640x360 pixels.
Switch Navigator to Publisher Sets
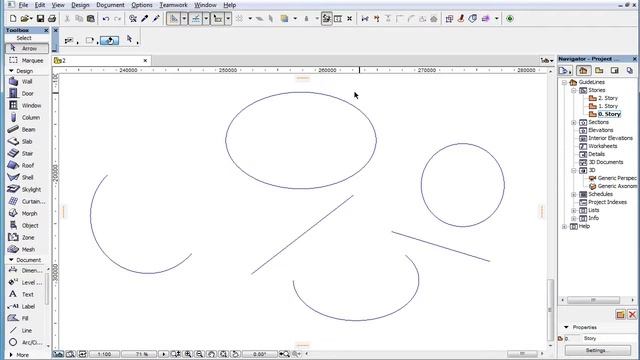pos(630,71)
